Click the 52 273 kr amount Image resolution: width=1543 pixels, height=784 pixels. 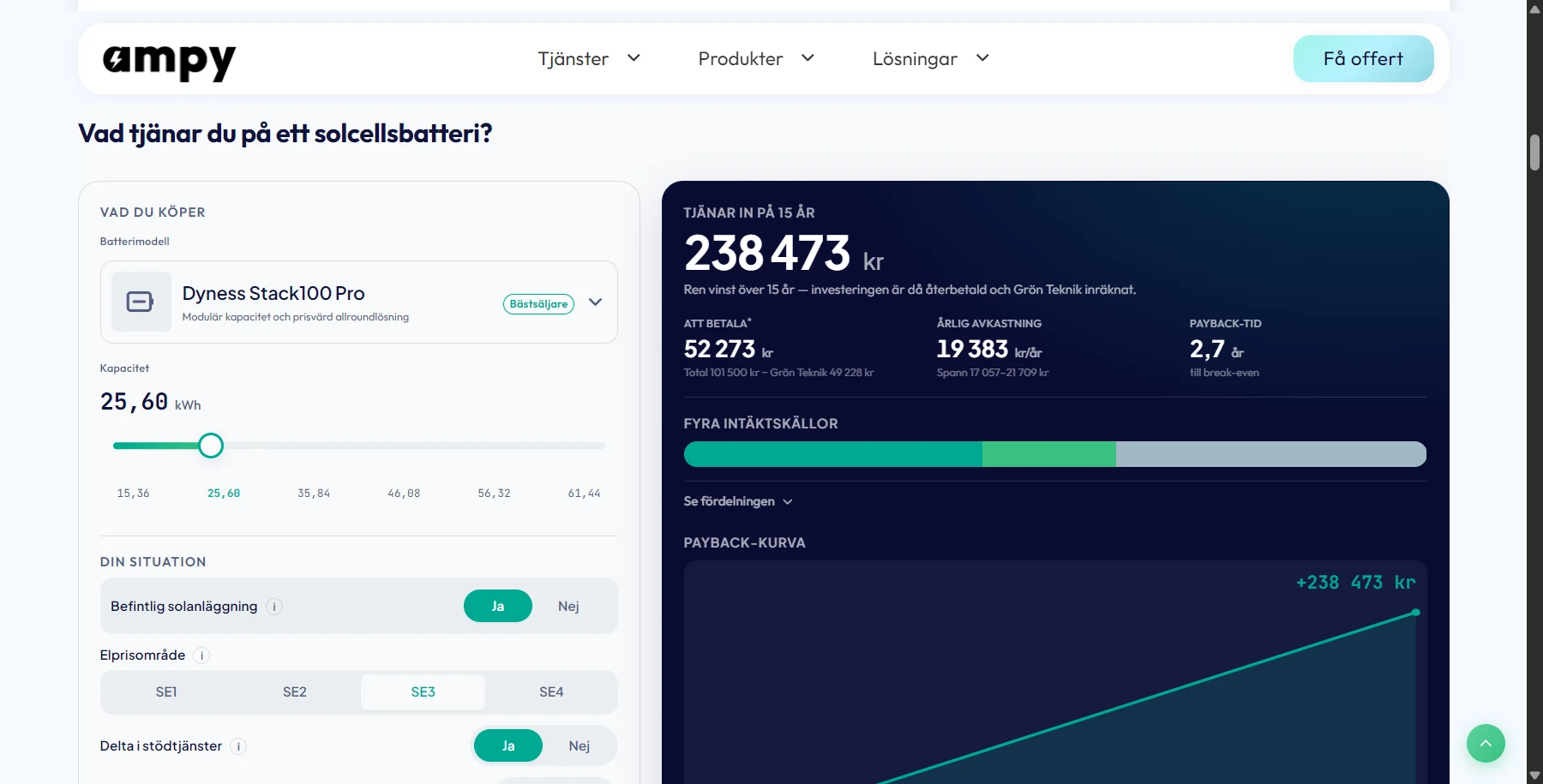(729, 350)
